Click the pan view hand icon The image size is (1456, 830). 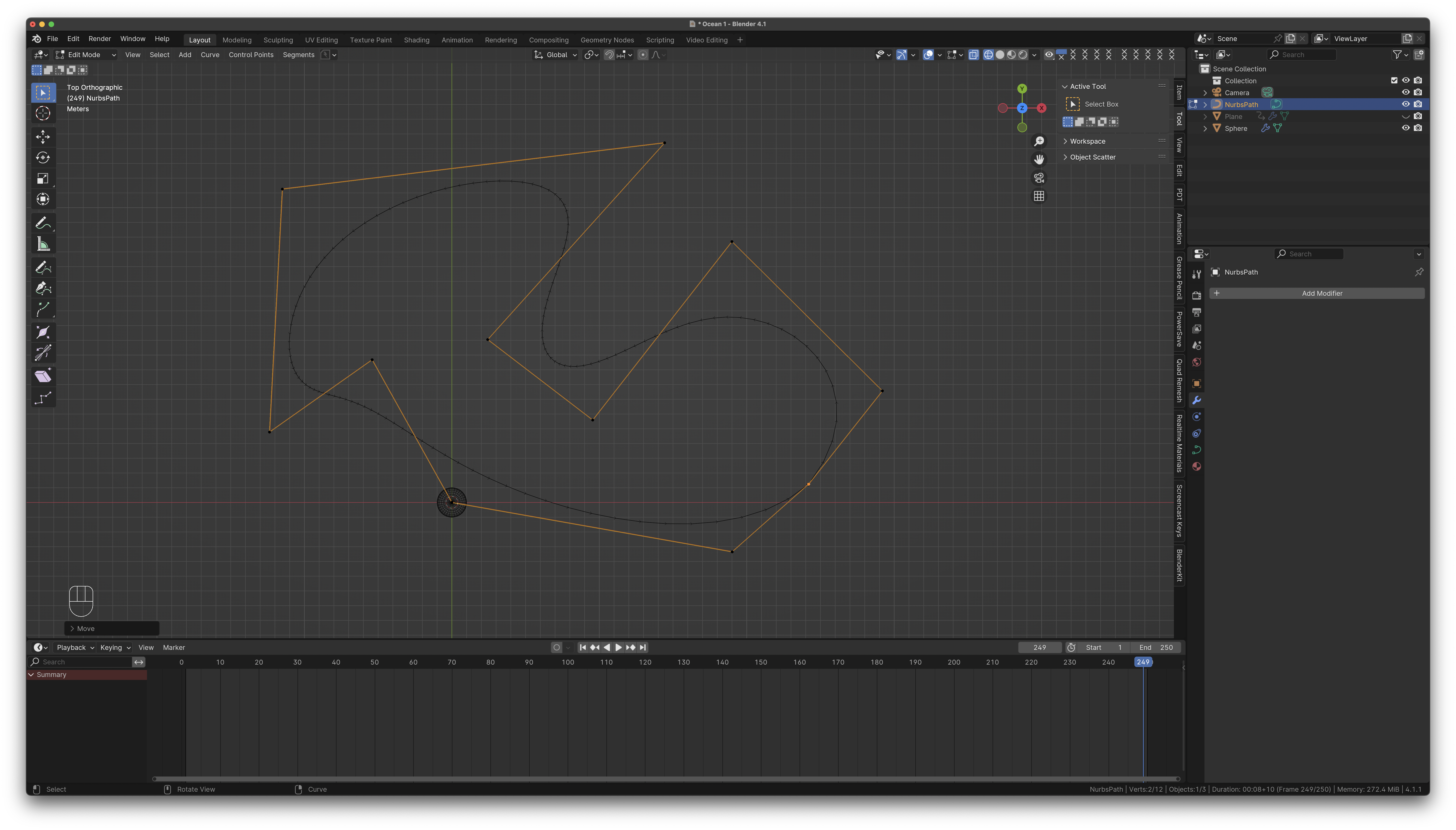pos(1039,159)
